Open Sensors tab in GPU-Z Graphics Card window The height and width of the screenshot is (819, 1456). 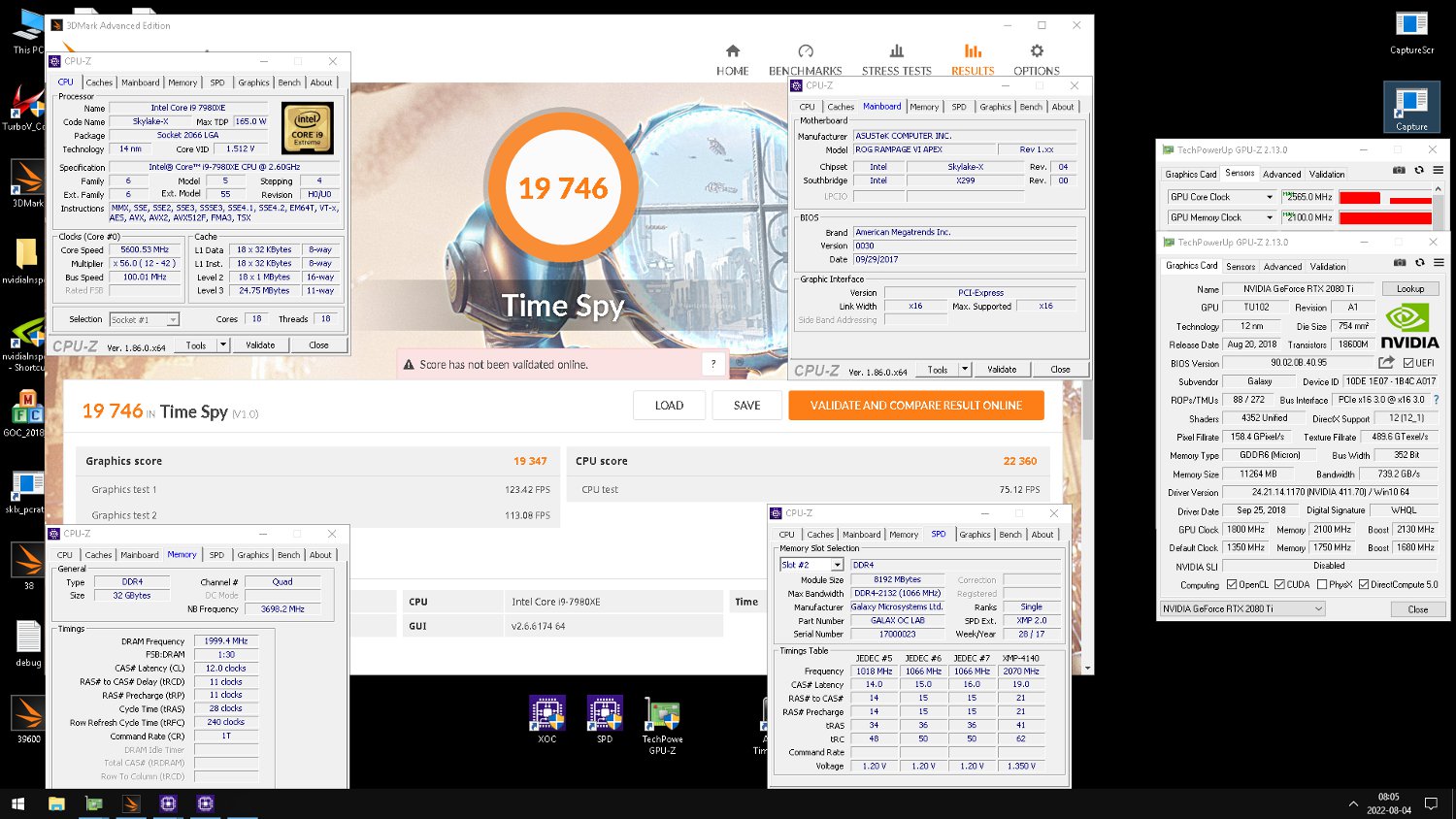(x=1241, y=266)
